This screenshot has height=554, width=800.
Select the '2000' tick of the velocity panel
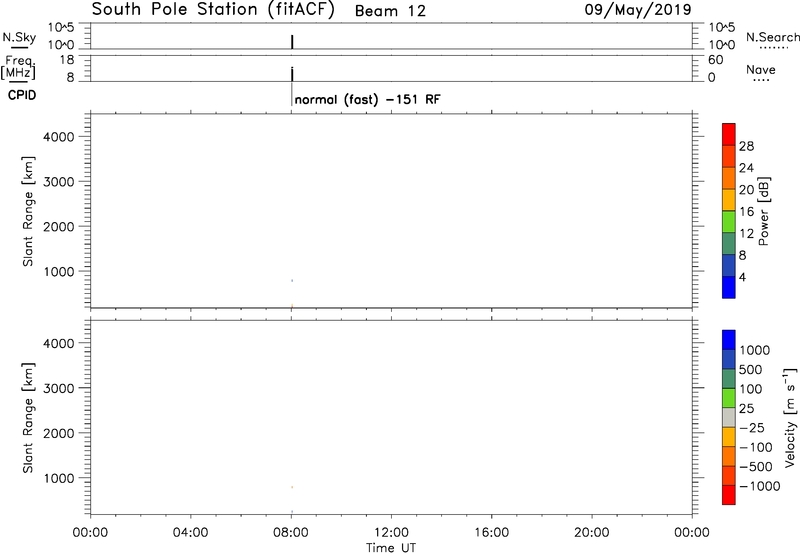coord(59,433)
